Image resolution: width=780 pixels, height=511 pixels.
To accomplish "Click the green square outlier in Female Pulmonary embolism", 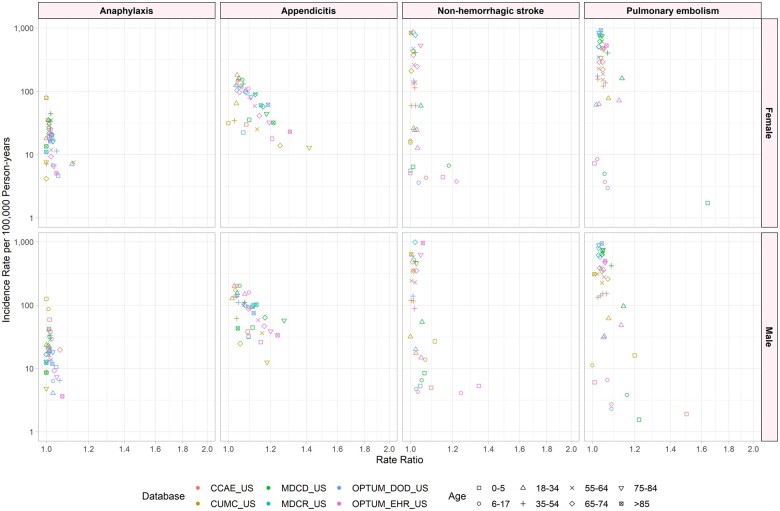I will (x=707, y=203).
